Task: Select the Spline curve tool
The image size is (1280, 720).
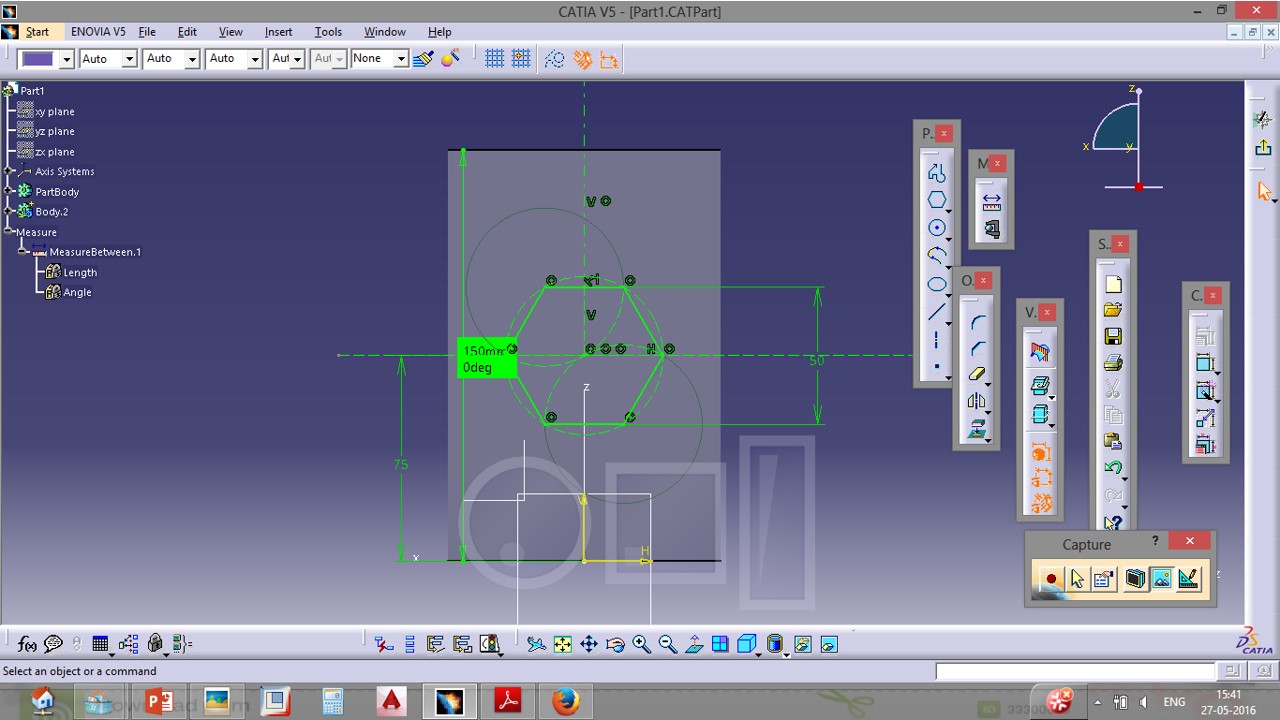Action: pos(936,256)
